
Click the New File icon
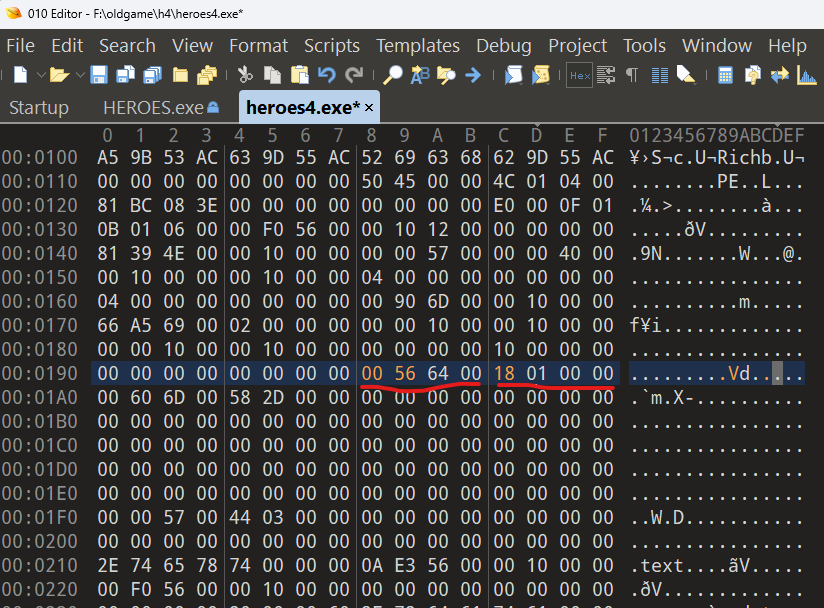(20, 75)
